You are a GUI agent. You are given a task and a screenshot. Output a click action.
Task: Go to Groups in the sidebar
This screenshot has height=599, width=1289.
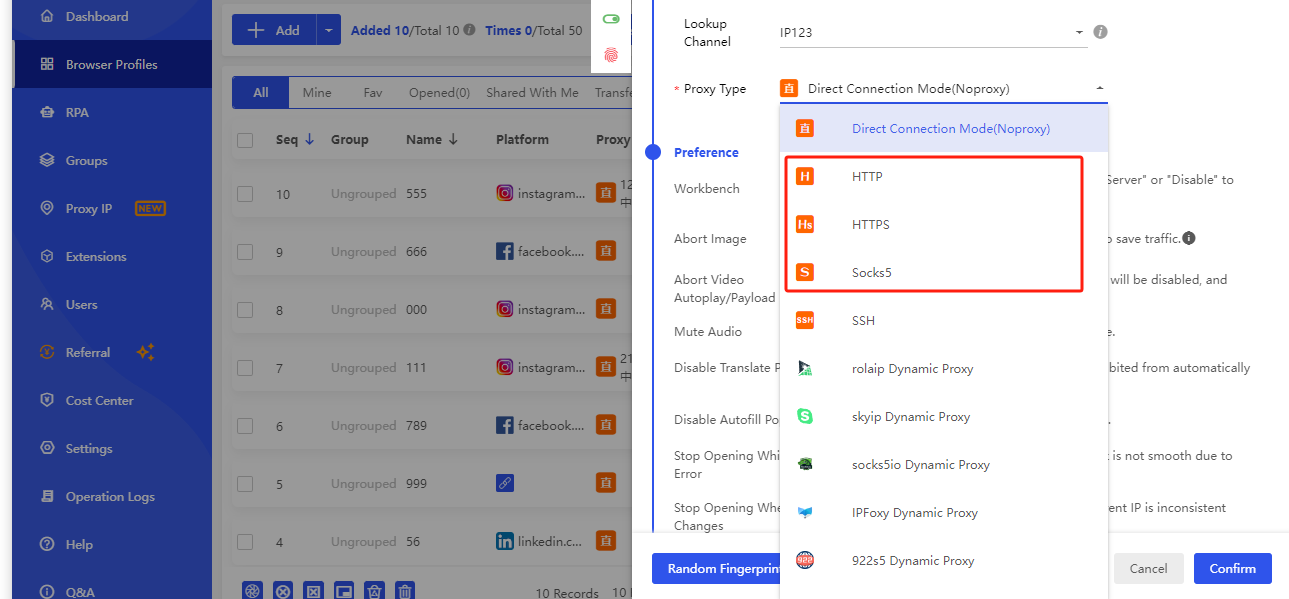point(86,161)
